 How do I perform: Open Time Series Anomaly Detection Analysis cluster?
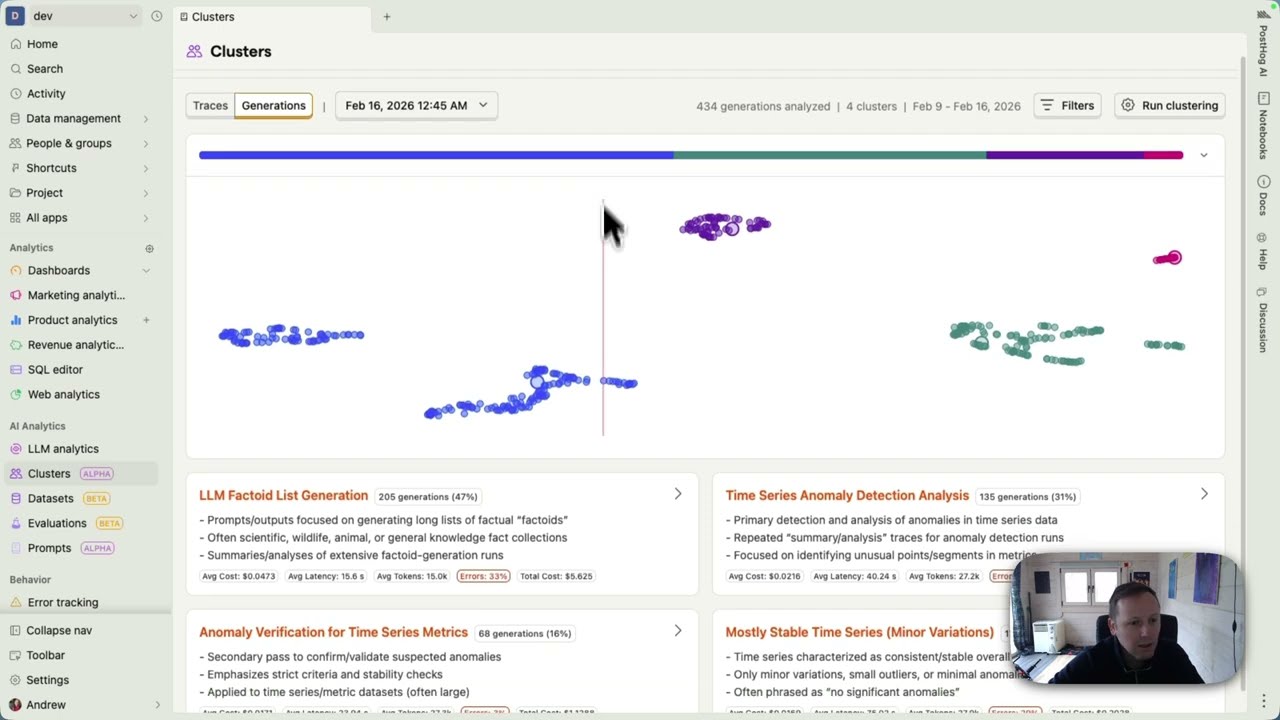(x=847, y=496)
